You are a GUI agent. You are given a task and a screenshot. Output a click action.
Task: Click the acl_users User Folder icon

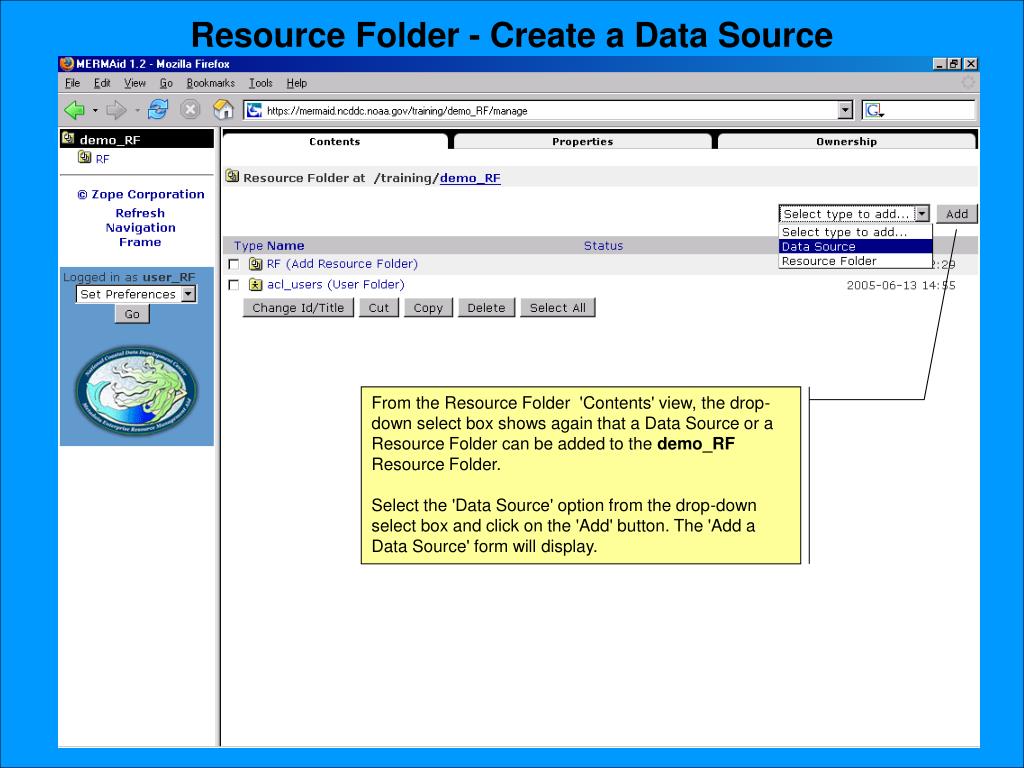click(x=256, y=285)
